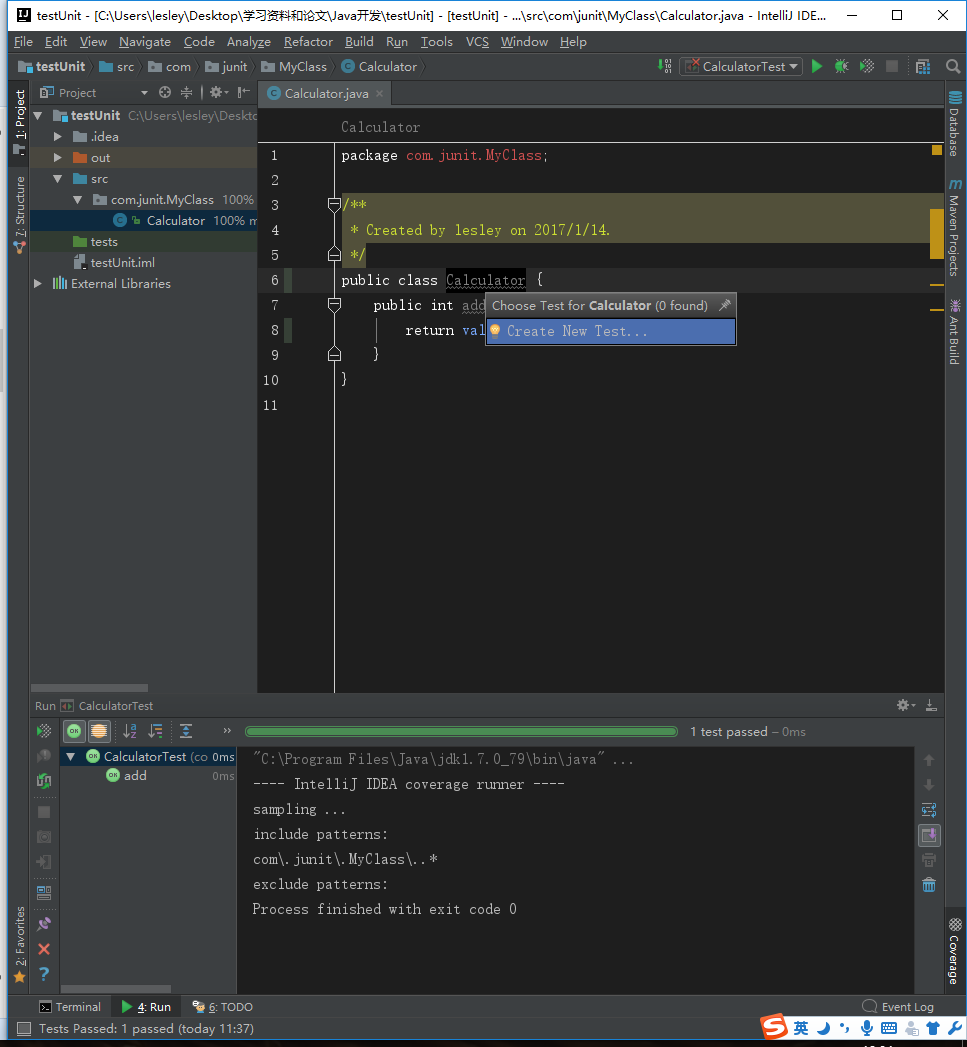Select the Calculator.java editor tab
The image size is (967, 1047).
pyautogui.click(x=325, y=93)
